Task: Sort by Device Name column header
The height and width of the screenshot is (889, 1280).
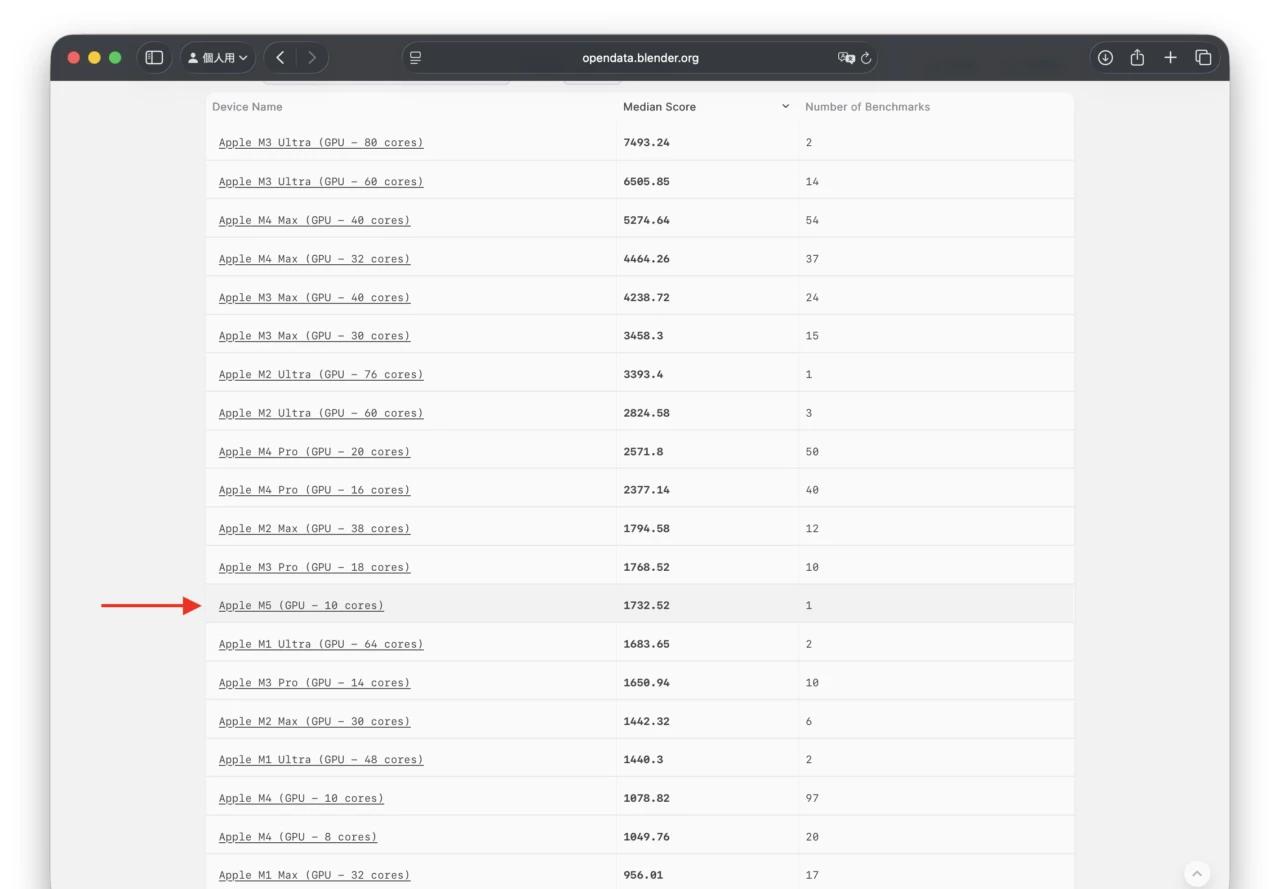Action: pyautogui.click(x=247, y=107)
